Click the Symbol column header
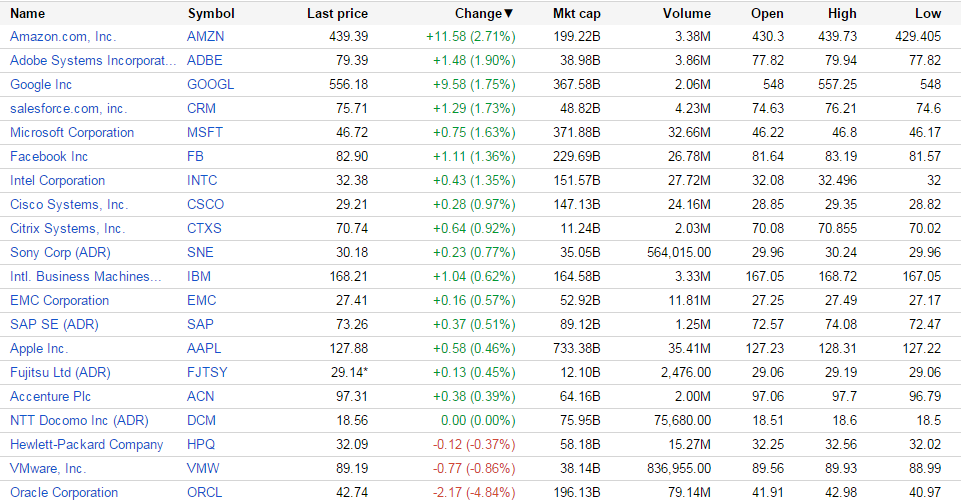Viewport: 961px width, 503px height. 211,13
